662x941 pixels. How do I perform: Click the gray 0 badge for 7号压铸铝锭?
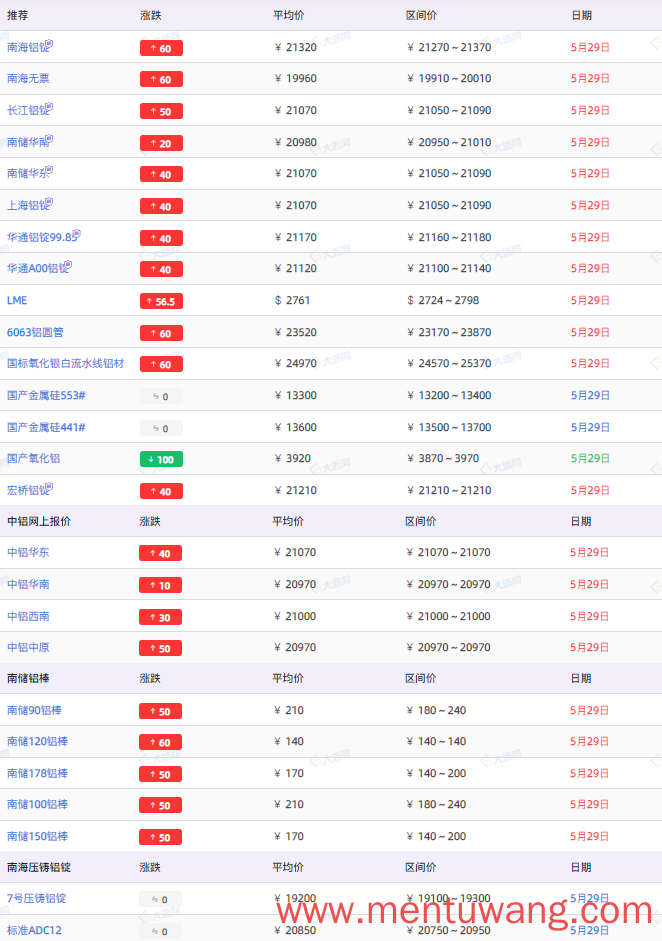(x=161, y=899)
